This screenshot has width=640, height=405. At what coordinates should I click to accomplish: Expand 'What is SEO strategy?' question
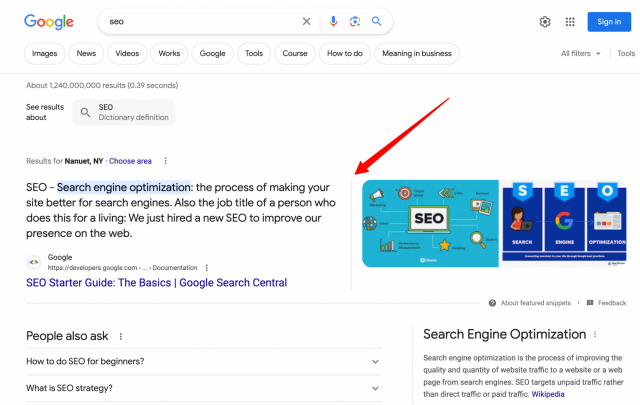tap(204, 388)
